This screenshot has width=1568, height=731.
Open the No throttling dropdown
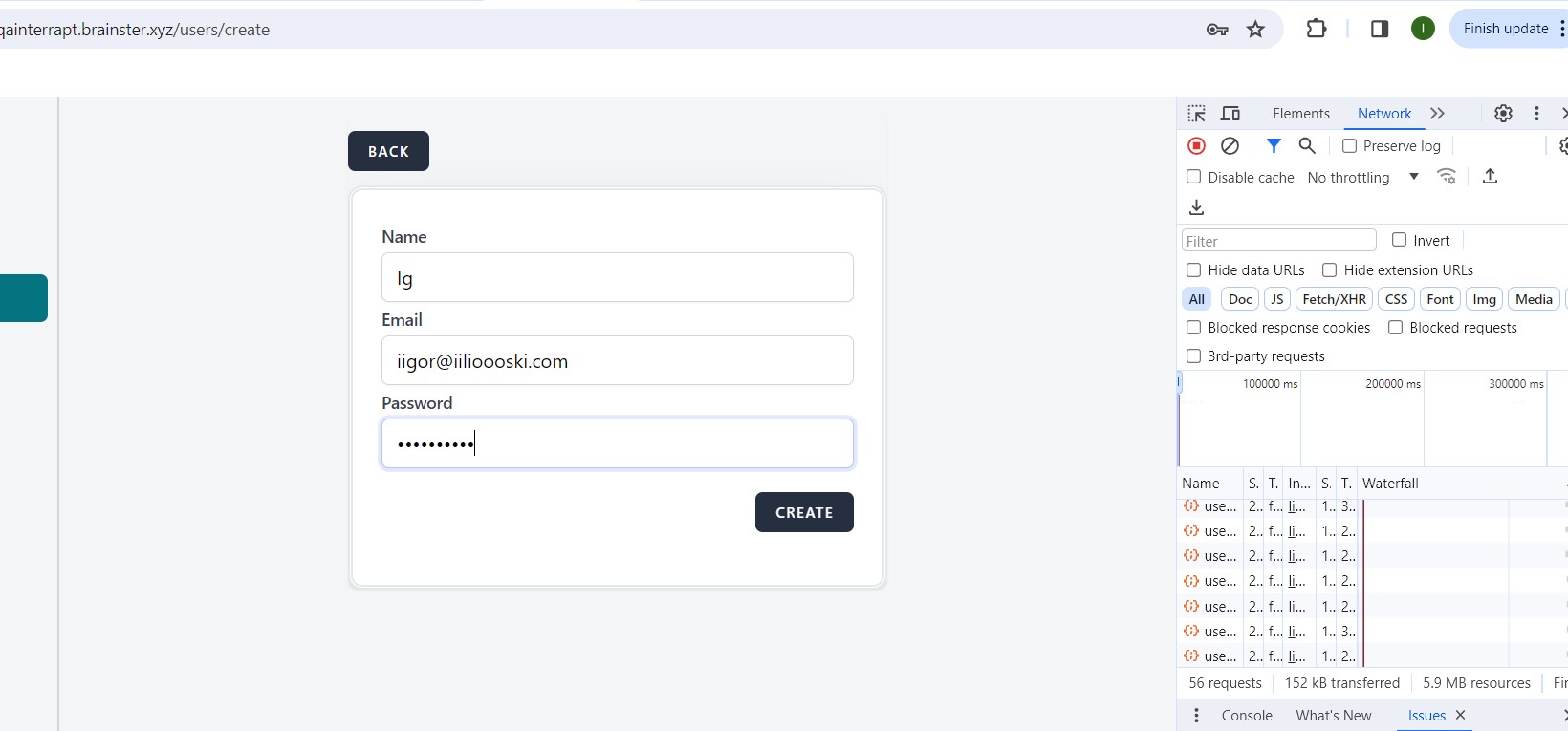click(1362, 178)
